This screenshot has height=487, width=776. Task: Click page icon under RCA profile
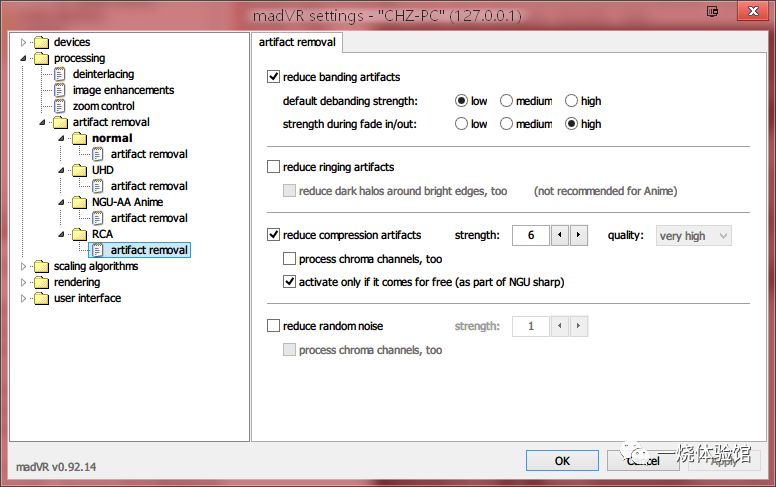click(x=98, y=250)
